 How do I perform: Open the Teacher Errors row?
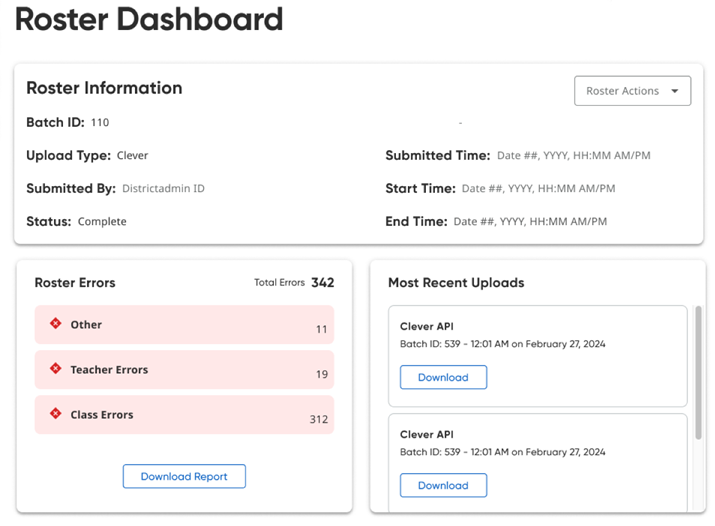184,370
